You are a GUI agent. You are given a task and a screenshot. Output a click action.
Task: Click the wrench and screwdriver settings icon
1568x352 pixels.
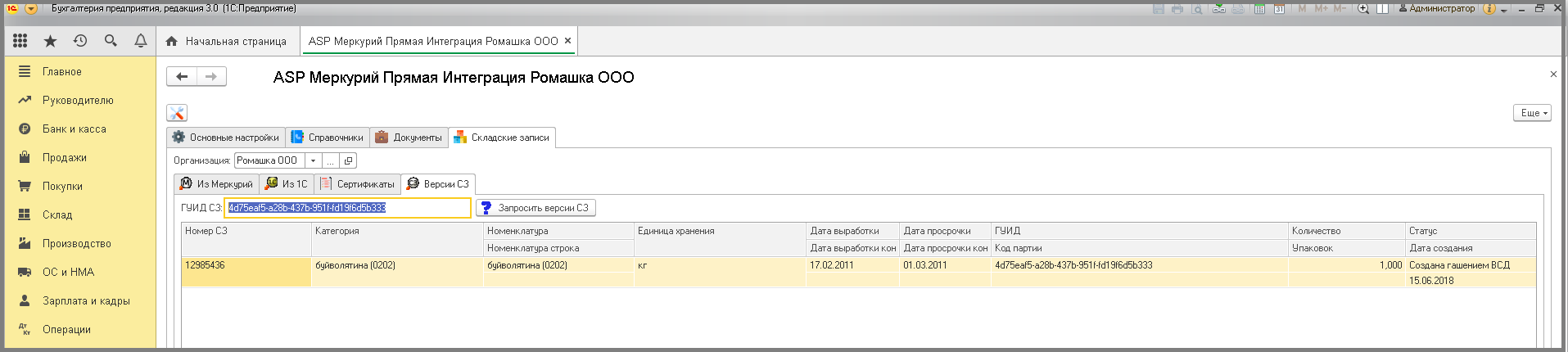177,113
